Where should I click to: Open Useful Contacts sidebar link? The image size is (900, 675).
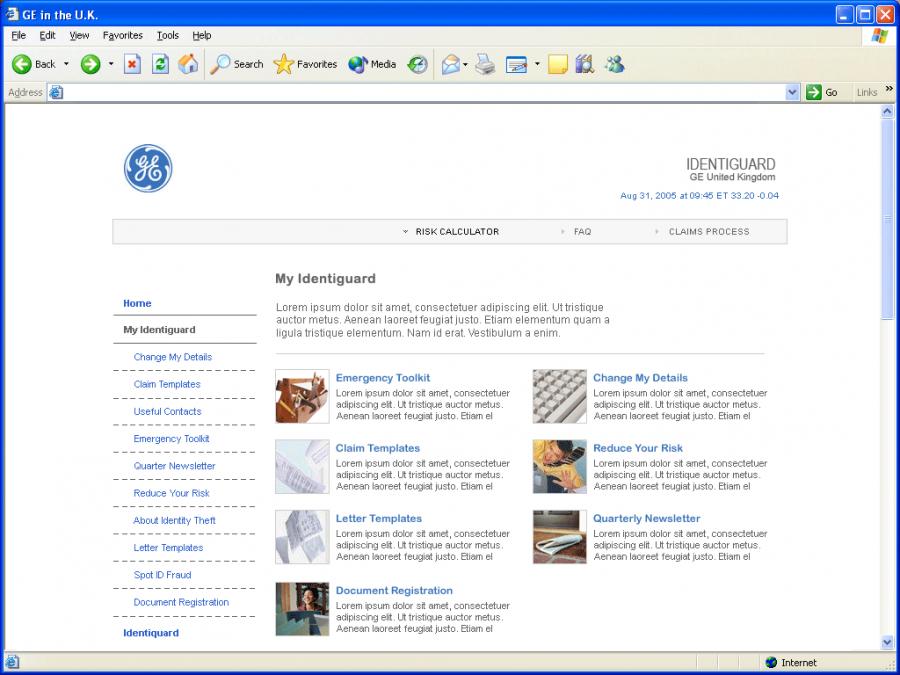(x=167, y=412)
